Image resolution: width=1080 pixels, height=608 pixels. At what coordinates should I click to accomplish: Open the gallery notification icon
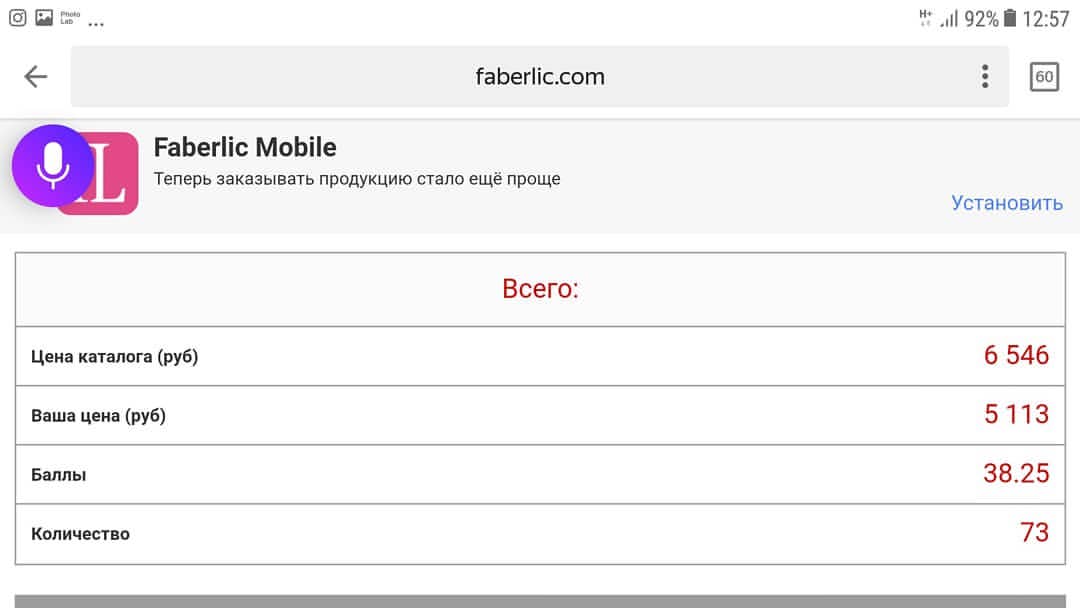[44, 18]
